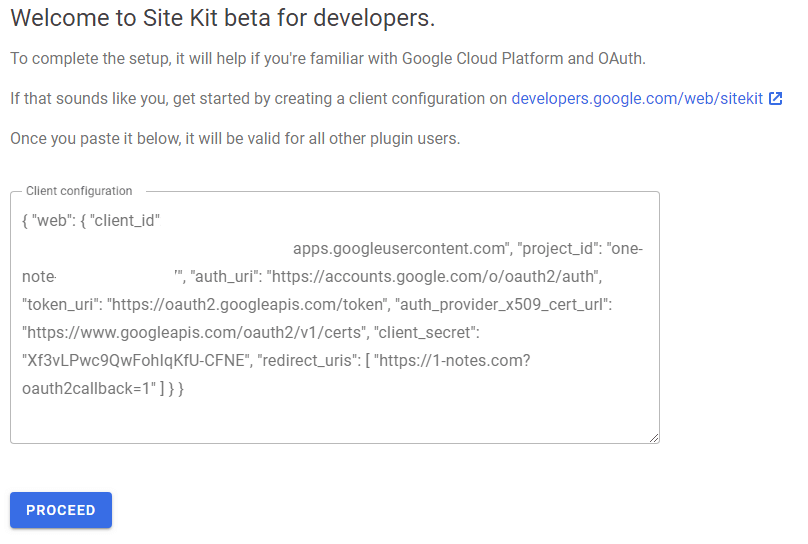Click 'apps.googleusercontent.com' in the configuration

(401, 249)
